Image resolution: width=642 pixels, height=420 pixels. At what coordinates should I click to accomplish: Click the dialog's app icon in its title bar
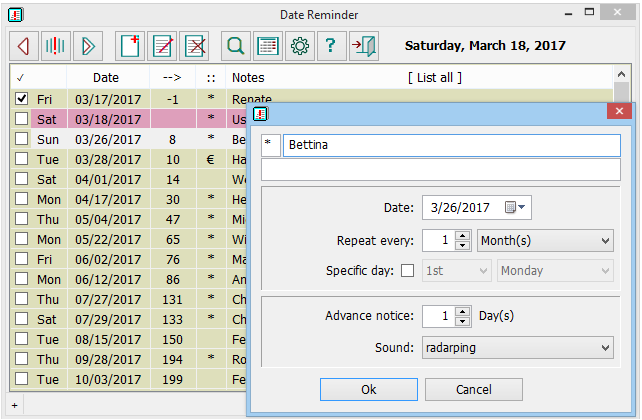[260, 113]
